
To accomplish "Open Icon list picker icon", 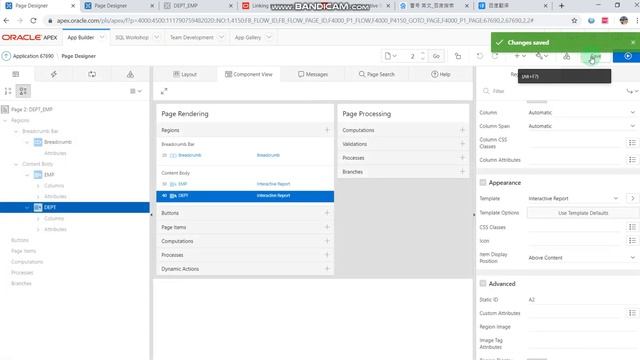I will tap(632, 241).
